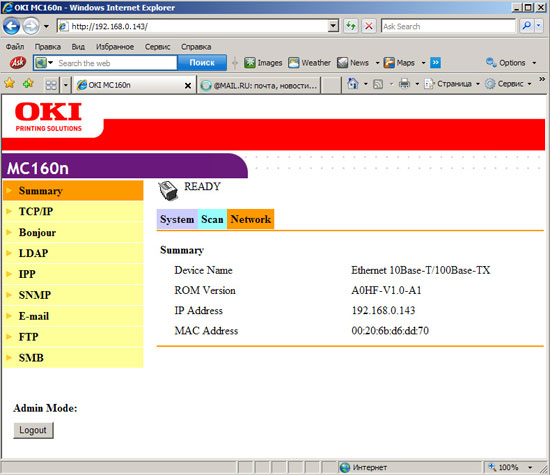Open Quick Tabs grid icon

click(x=51, y=85)
